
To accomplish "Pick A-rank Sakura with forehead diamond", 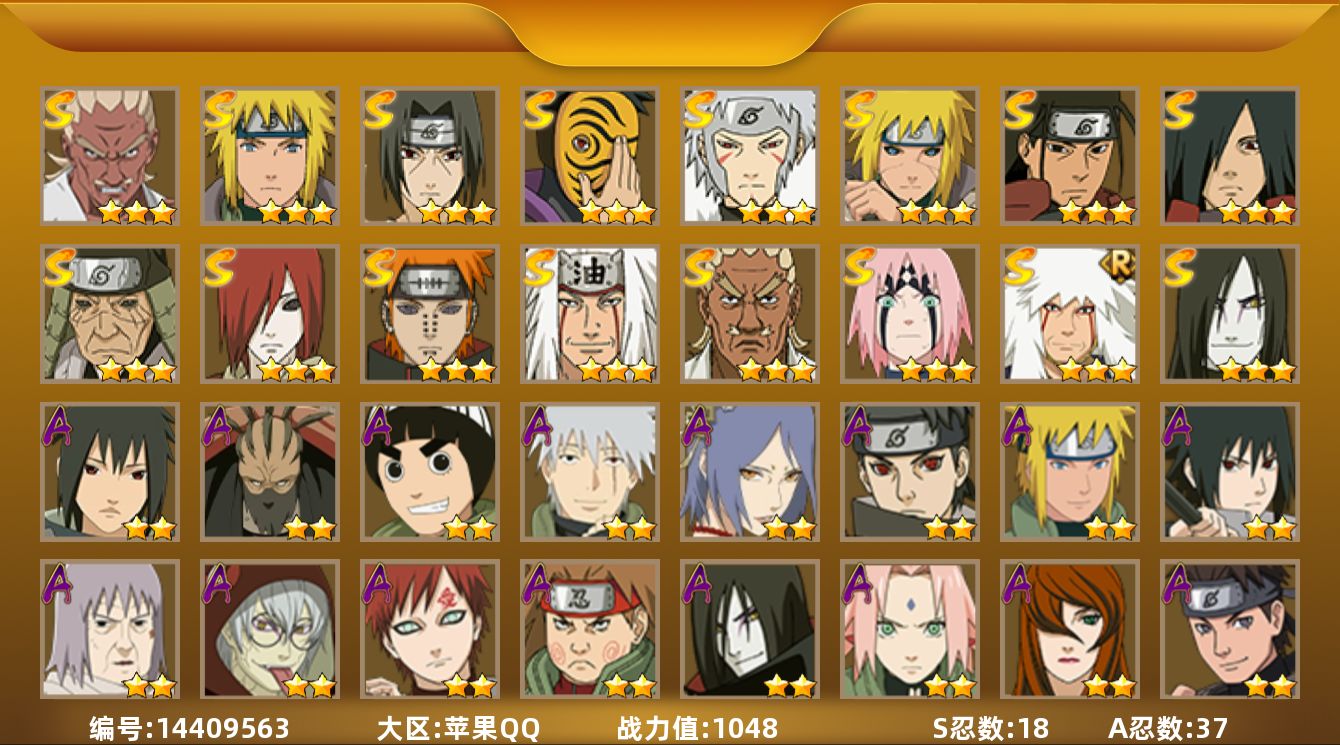I will click(x=910, y=629).
